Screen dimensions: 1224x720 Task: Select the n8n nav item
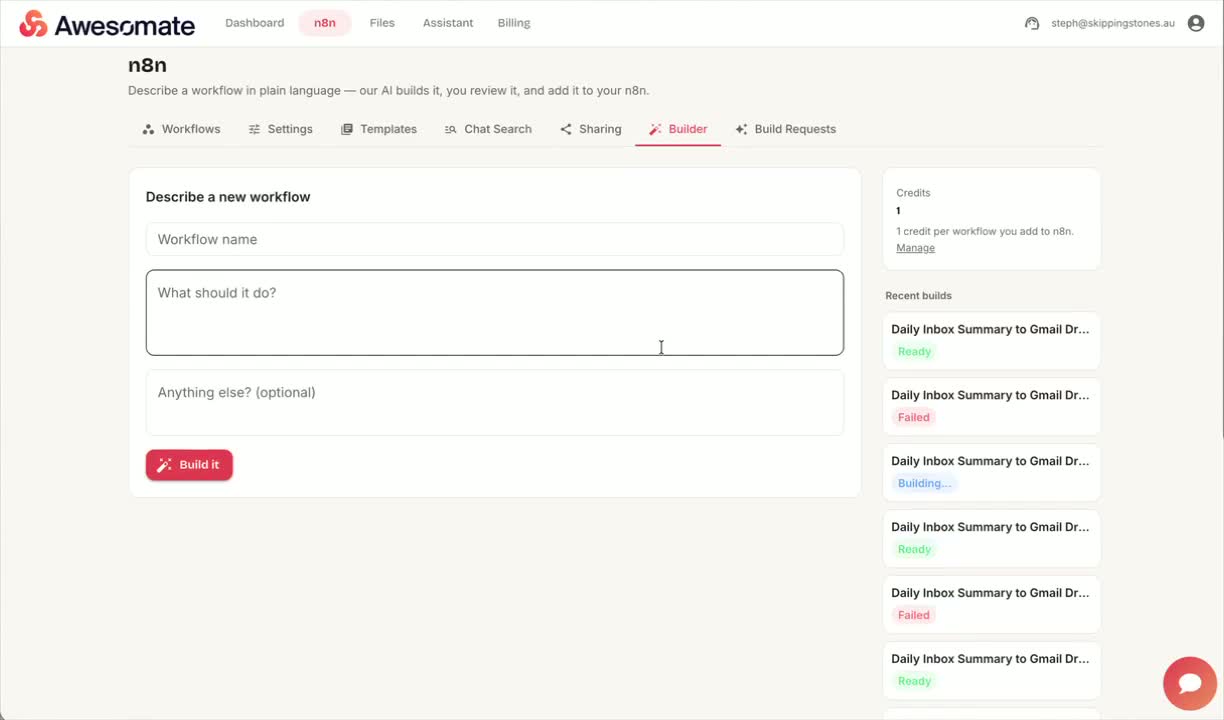(325, 23)
